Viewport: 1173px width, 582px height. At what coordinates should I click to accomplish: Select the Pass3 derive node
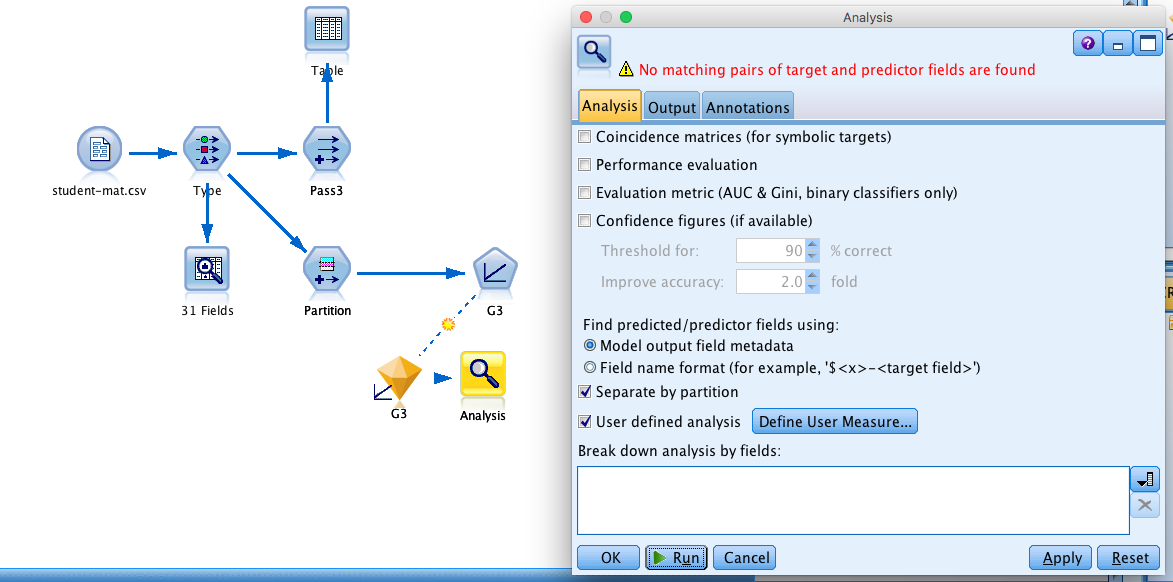[x=327, y=149]
